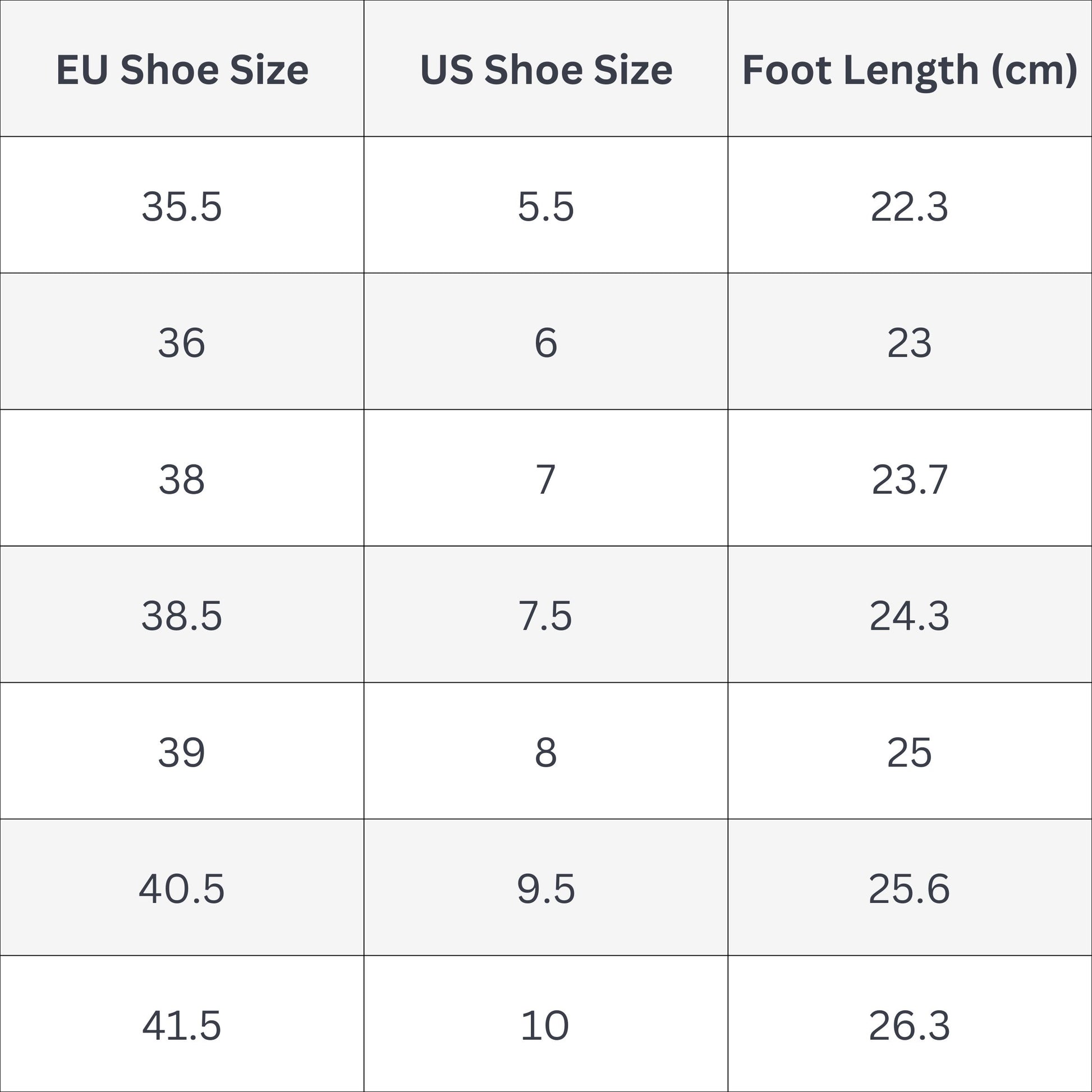
Task: Click the foot length 25 cell
Action: (910, 753)
